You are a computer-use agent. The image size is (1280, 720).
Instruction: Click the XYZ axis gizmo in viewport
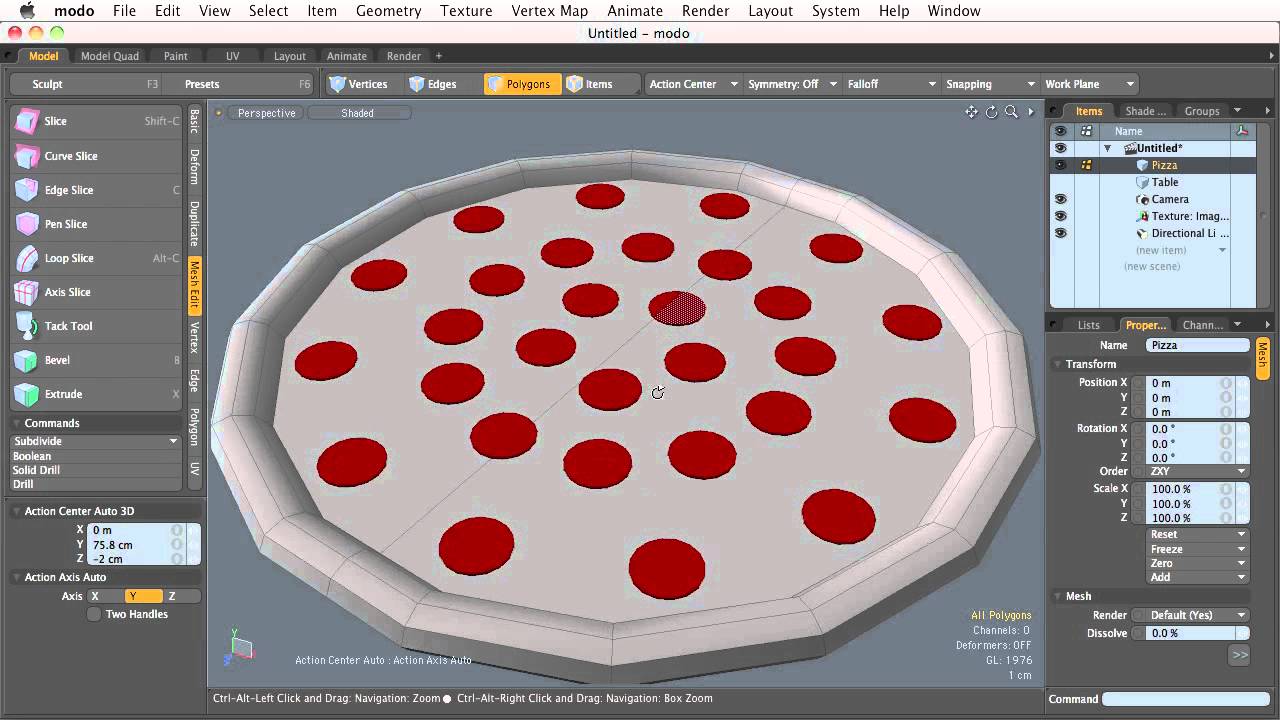[x=239, y=645]
